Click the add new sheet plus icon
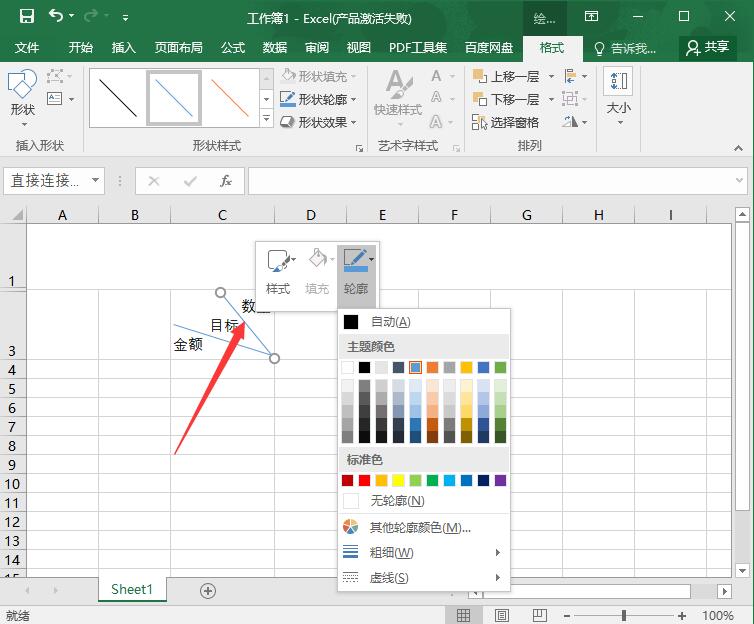This screenshot has height=624, width=754. tap(208, 590)
